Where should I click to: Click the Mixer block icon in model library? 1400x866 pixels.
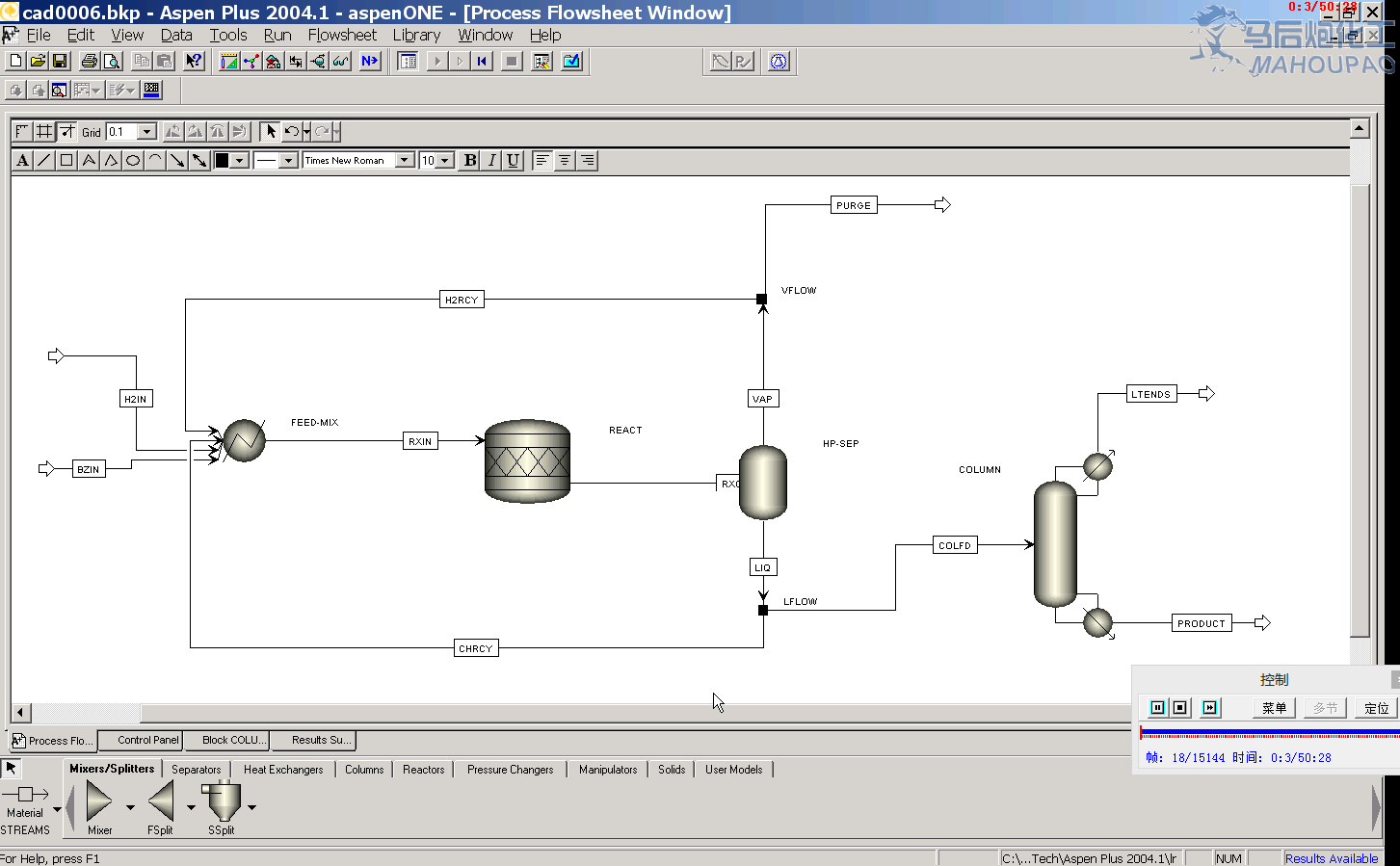click(x=99, y=801)
